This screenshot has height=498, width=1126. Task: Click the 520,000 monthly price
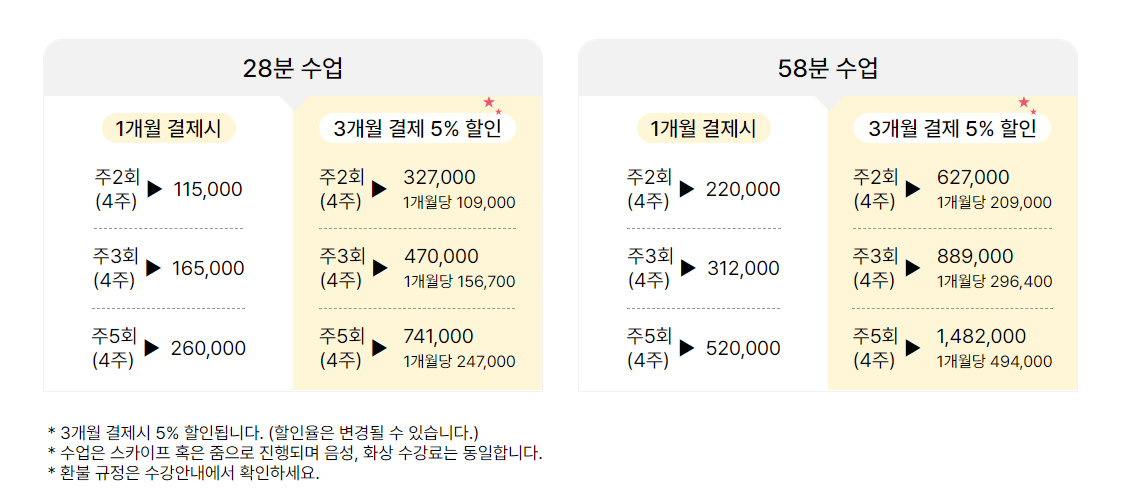(x=743, y=349)
